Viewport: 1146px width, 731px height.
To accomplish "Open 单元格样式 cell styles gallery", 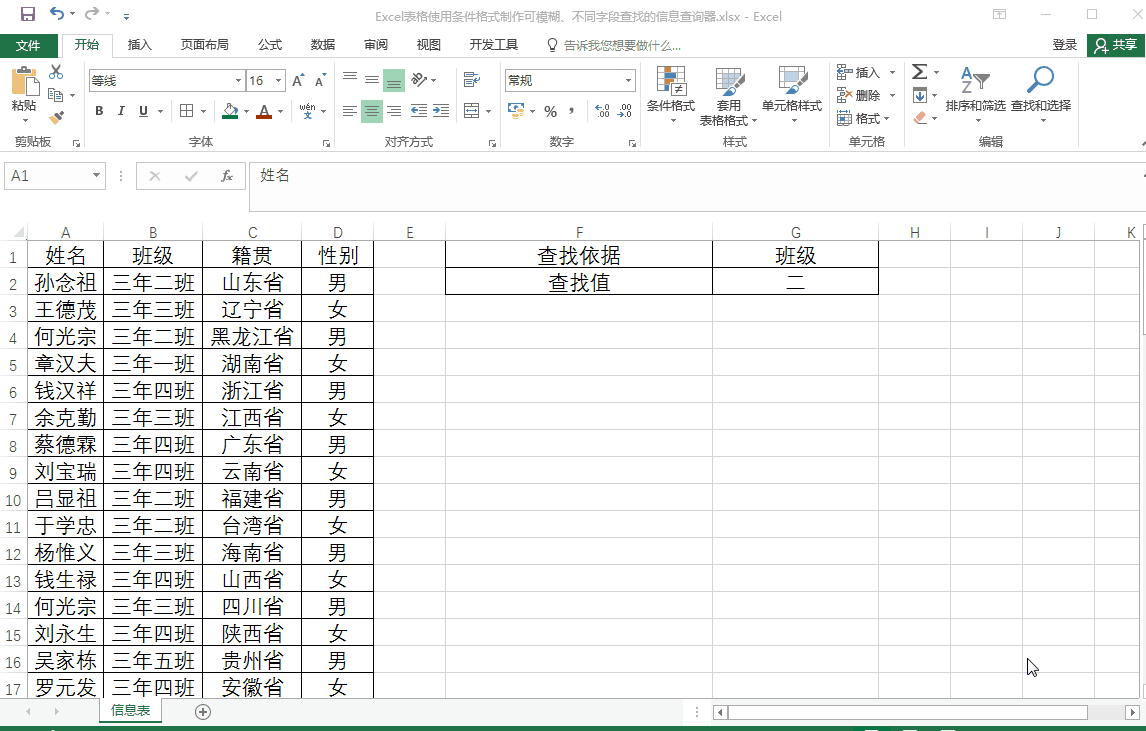I will (792, 93).
